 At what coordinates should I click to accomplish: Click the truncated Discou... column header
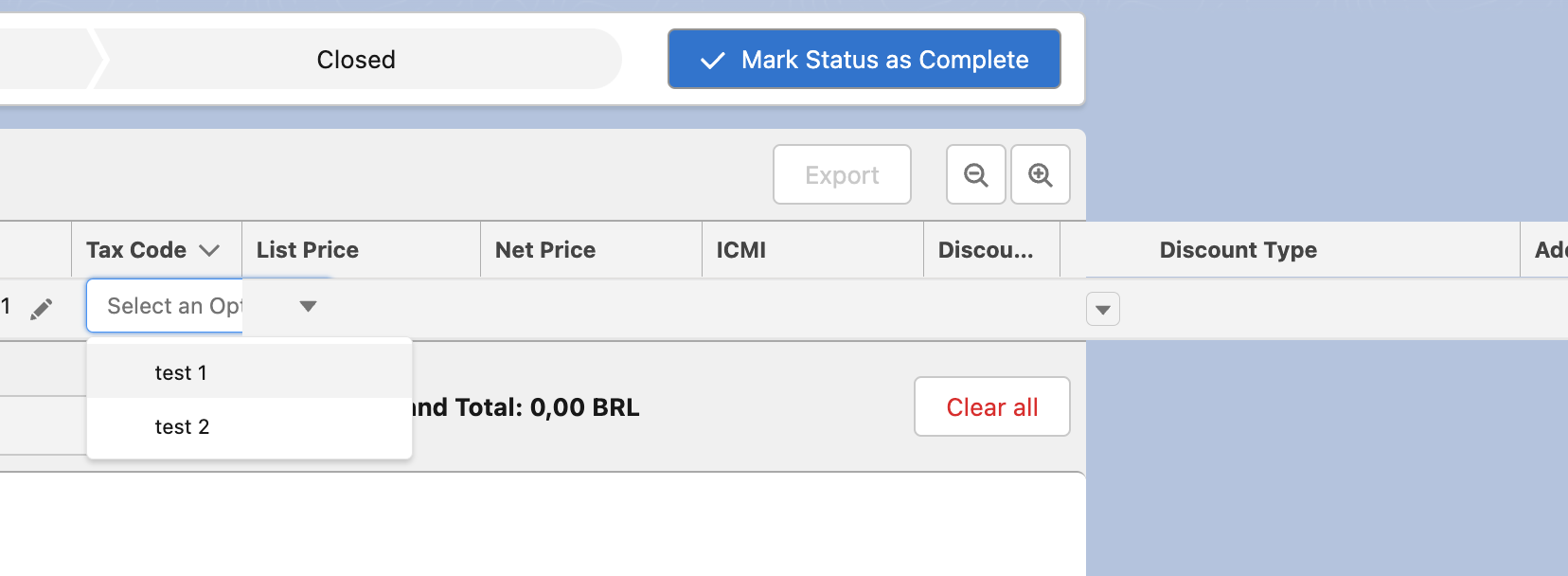(986, 250)
